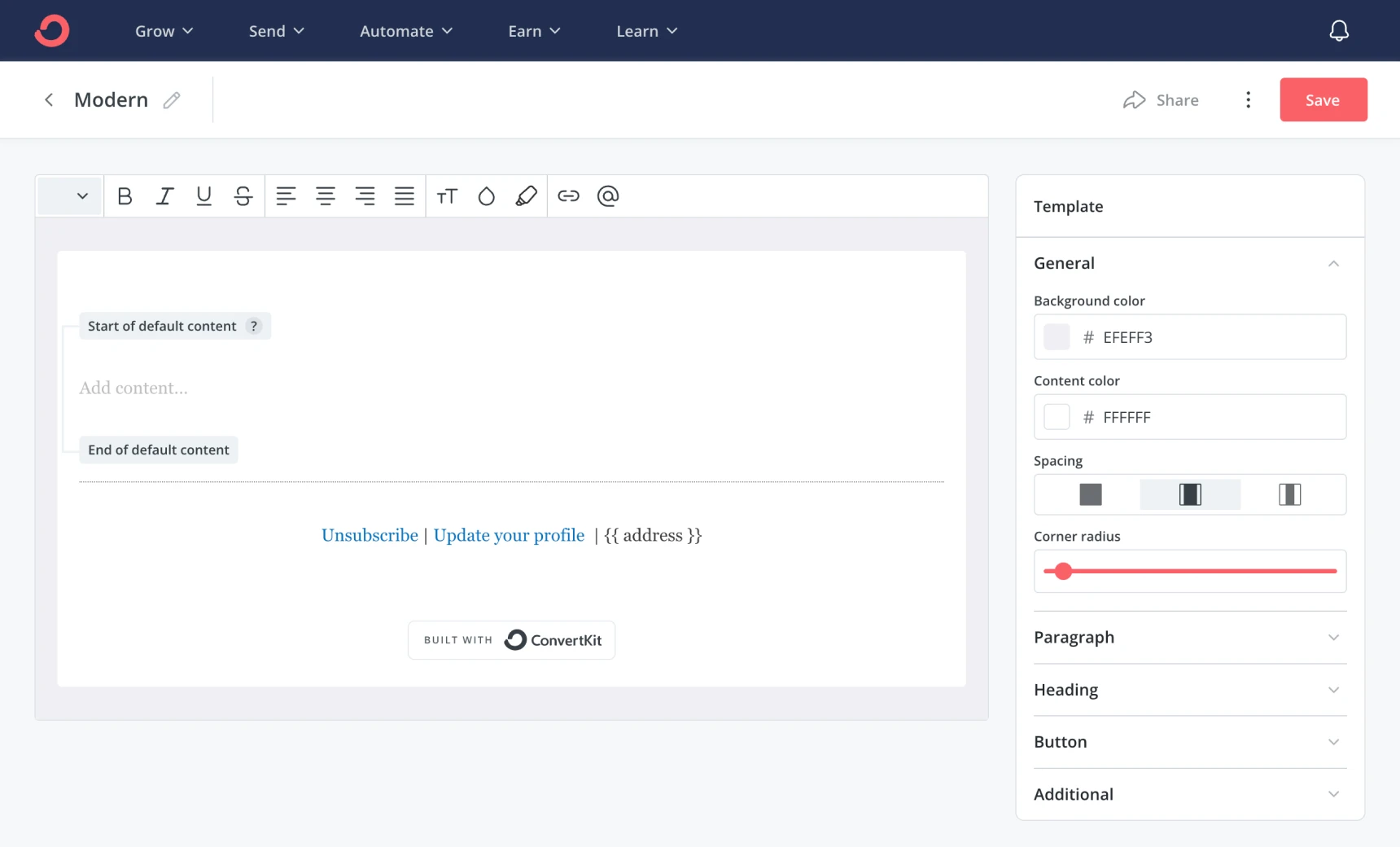Open the font size tool
This screenshot has height=847, width=1400.
[447, 196]
